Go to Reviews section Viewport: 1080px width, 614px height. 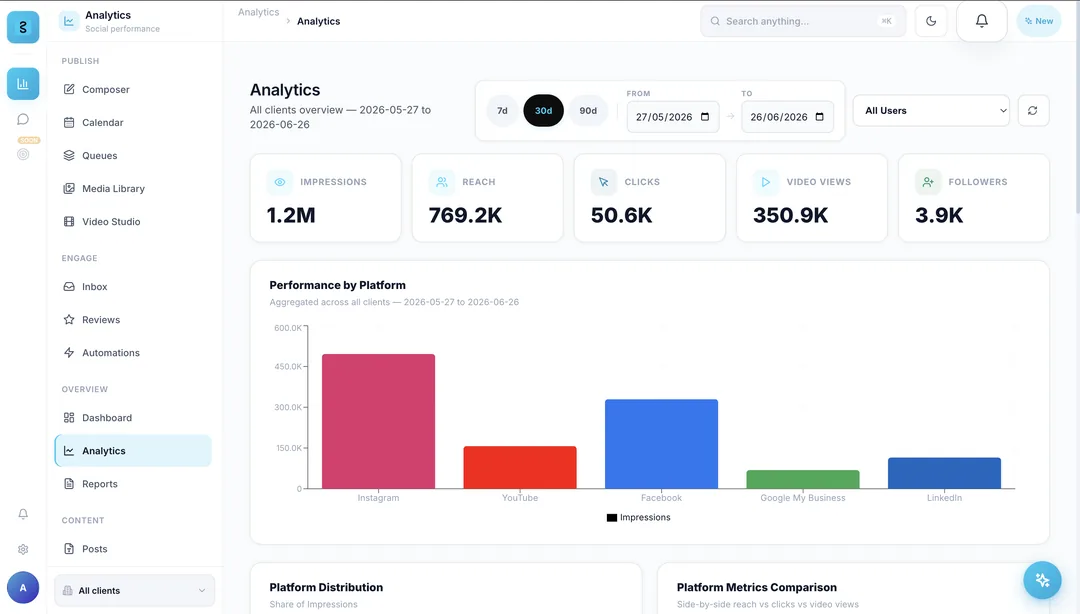click(133, 319)
